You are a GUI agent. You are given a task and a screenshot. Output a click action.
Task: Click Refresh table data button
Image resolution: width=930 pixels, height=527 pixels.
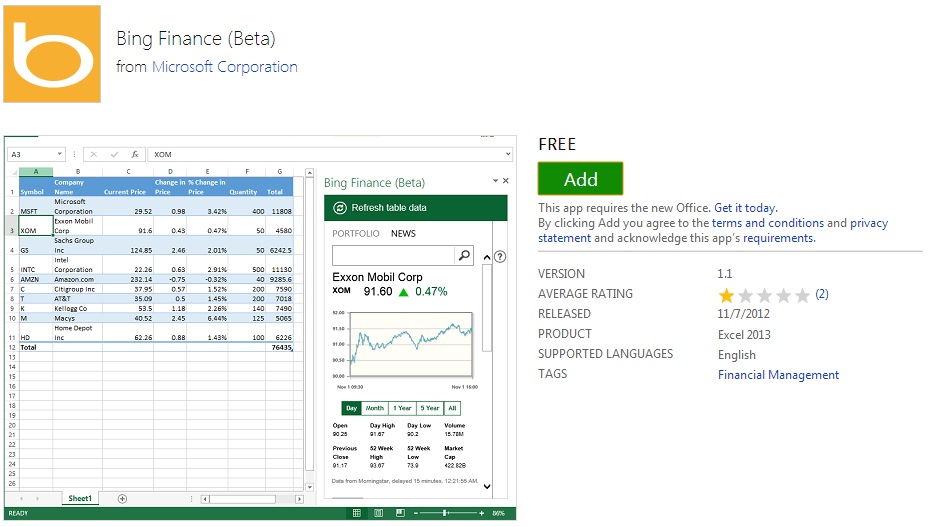[x=415, y=208]
